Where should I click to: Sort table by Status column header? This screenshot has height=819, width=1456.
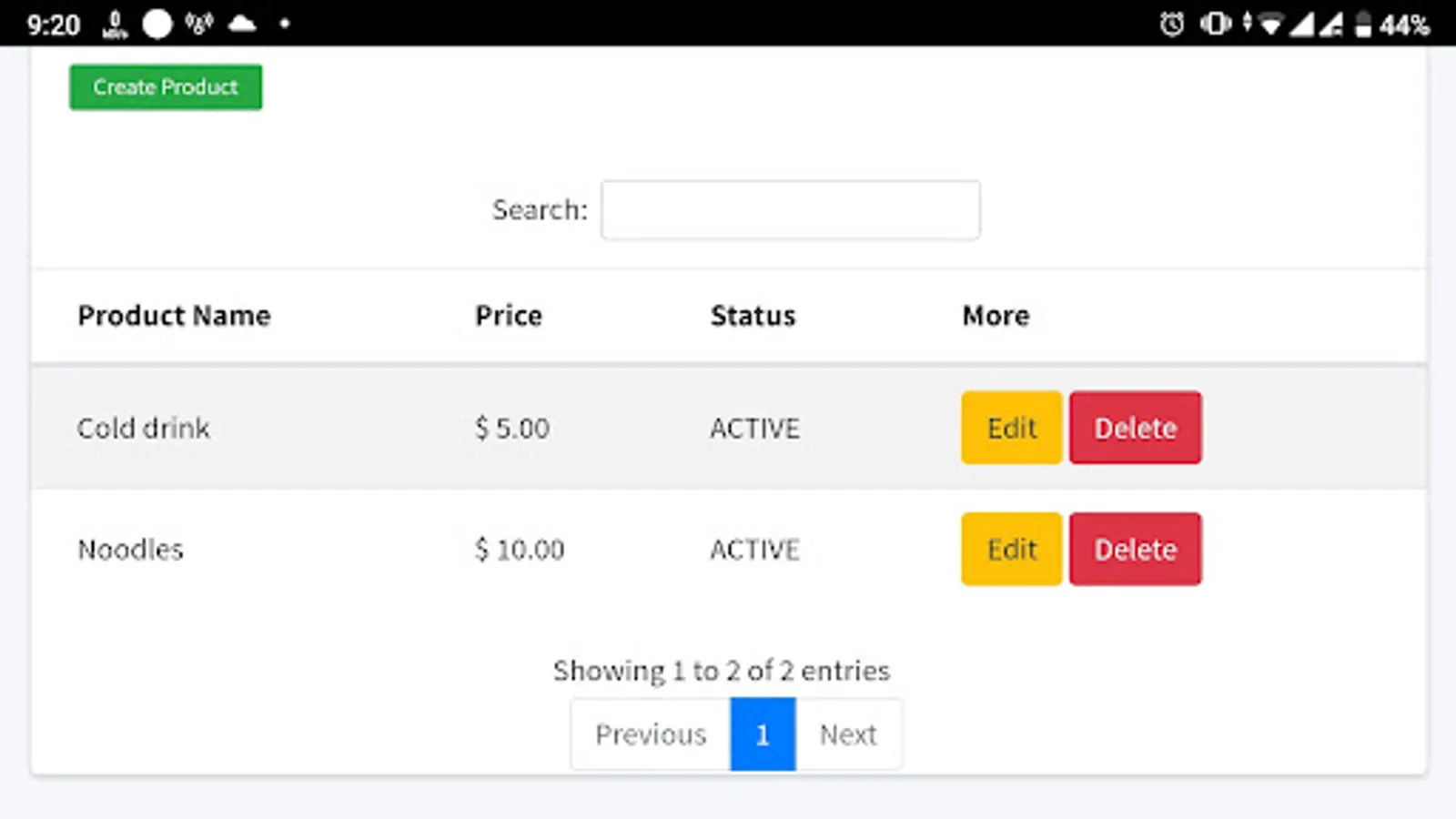[753, 316]
